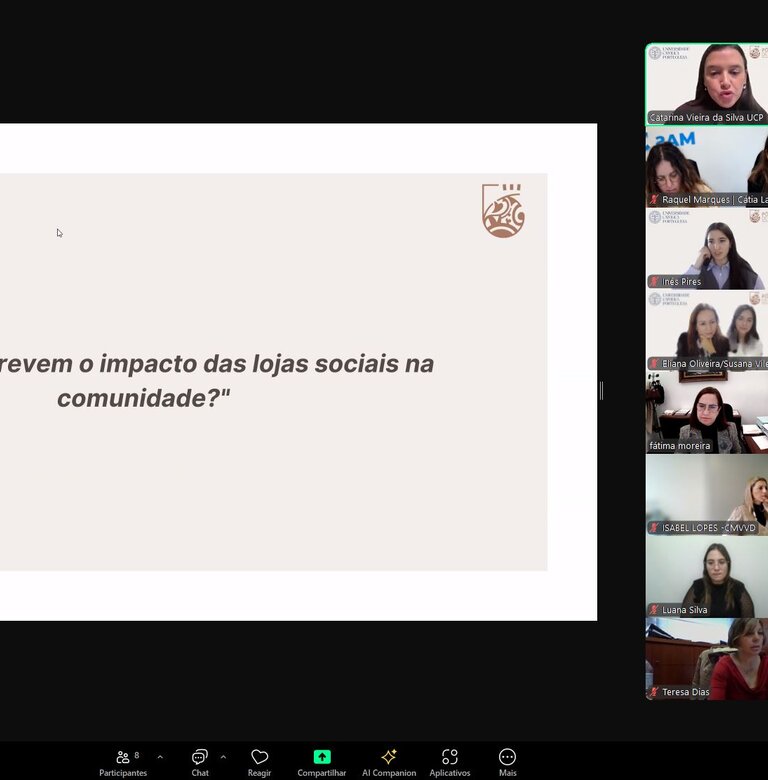This screenshot has width=768, height=780.
Task: Click muted mic icon beside Luana Silva
Action: click(x=654, y=610)
